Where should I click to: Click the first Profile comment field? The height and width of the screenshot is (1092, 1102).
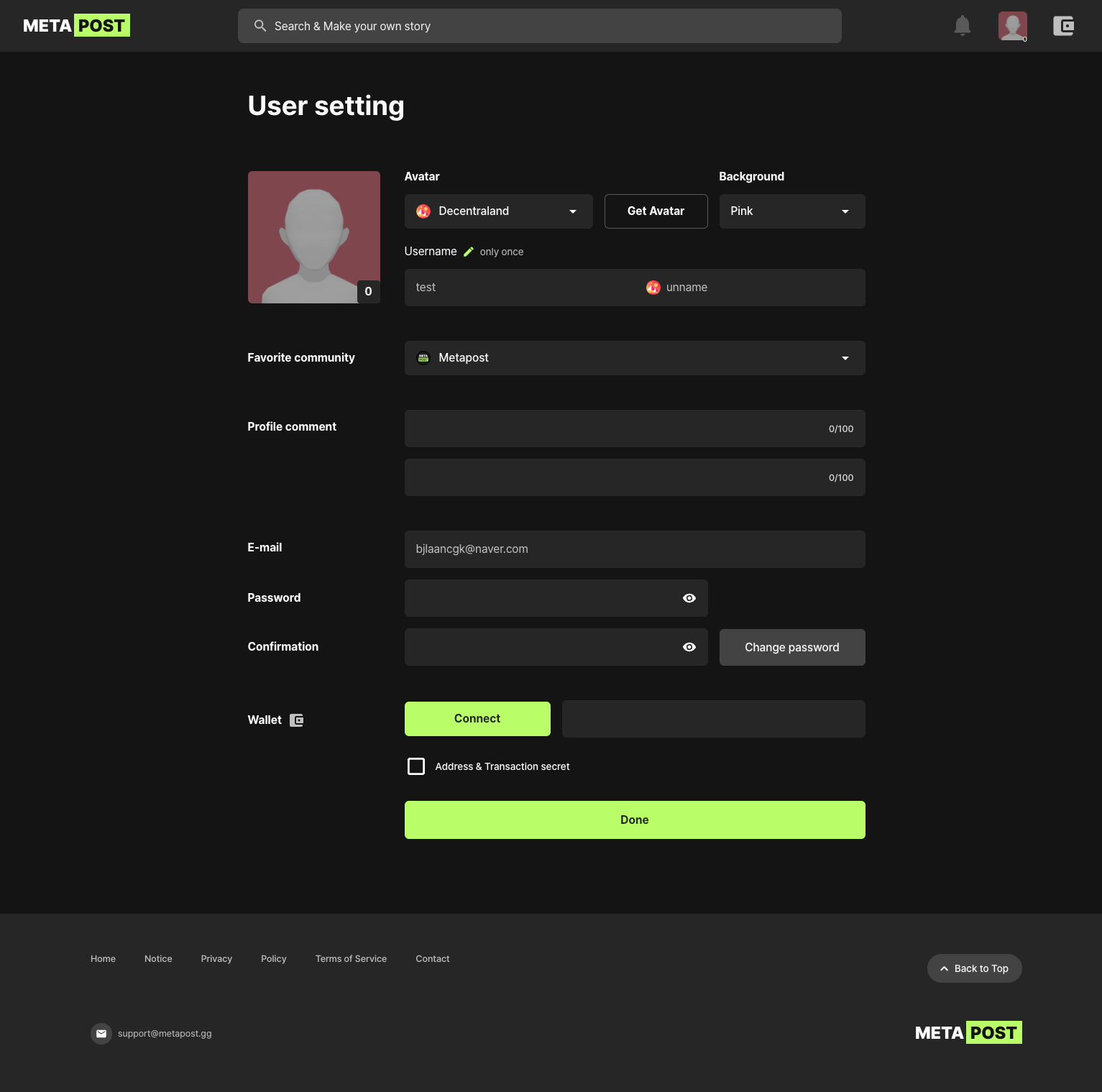click(x=635, y=428)
